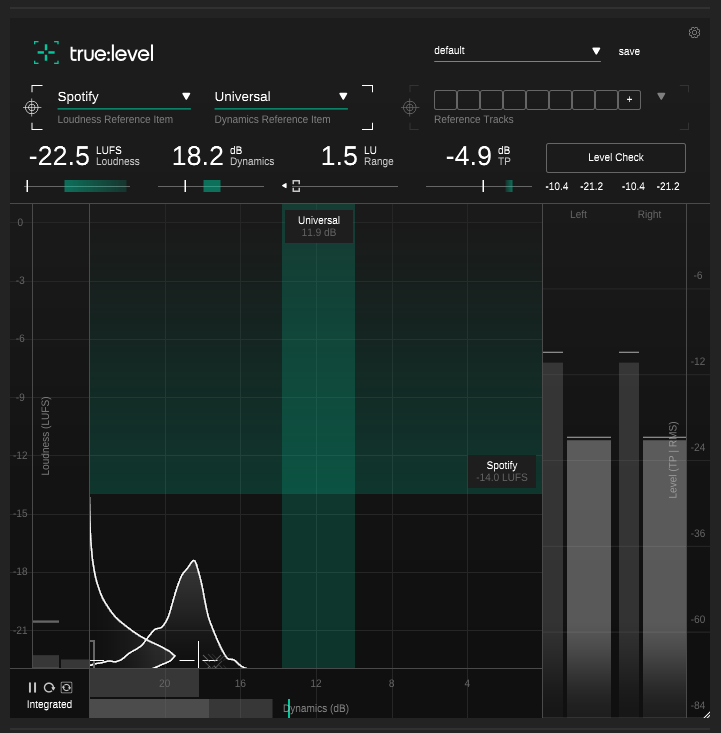Reset the measurement with circular arrow icon
The image size is (721, 733).
coord(49,687)
